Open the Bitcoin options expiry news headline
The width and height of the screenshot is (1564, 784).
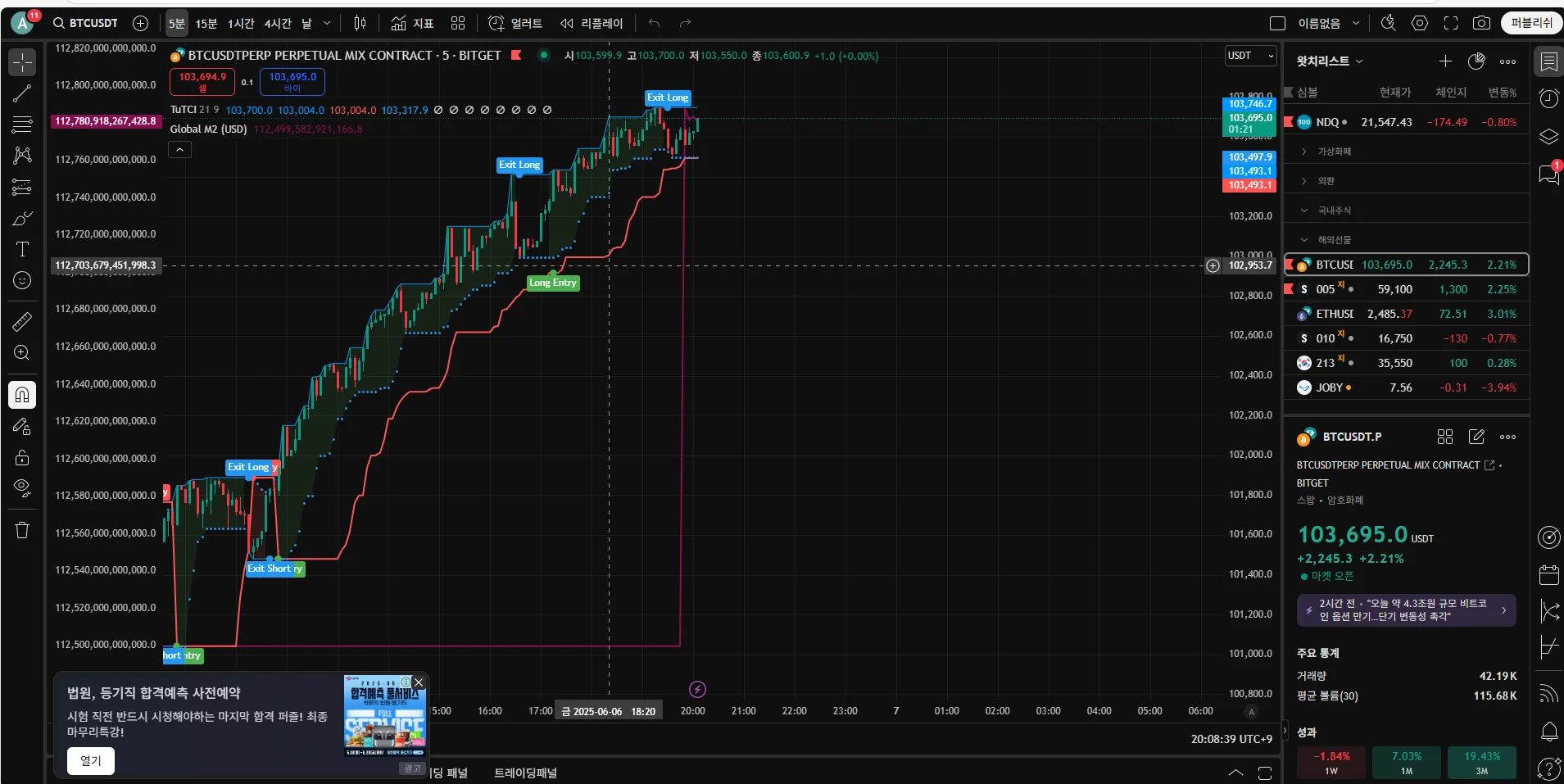click(1406, 610)
